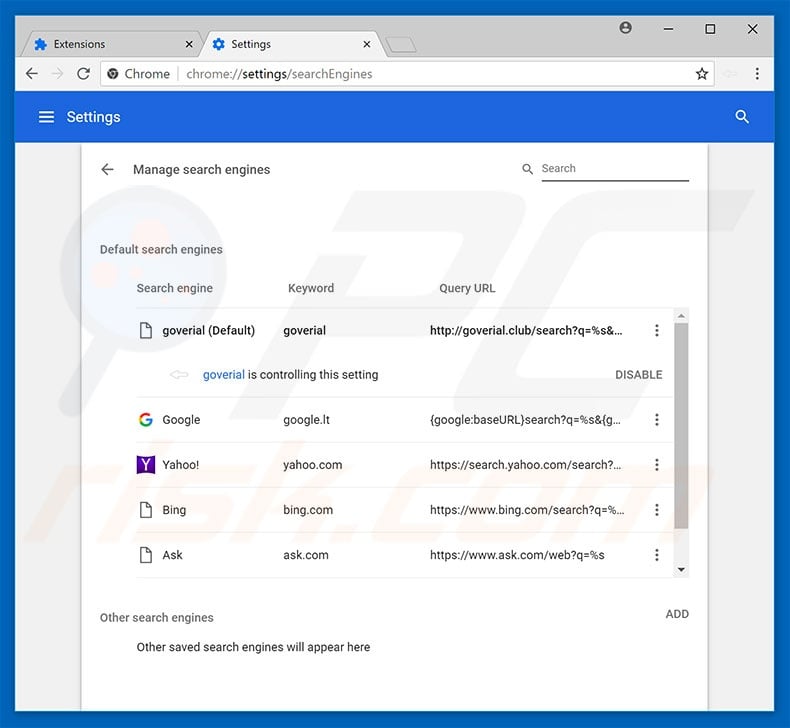This screenshot has height=728, width=790.
Task: Close the Extensions tab
Action: (189, 44)
